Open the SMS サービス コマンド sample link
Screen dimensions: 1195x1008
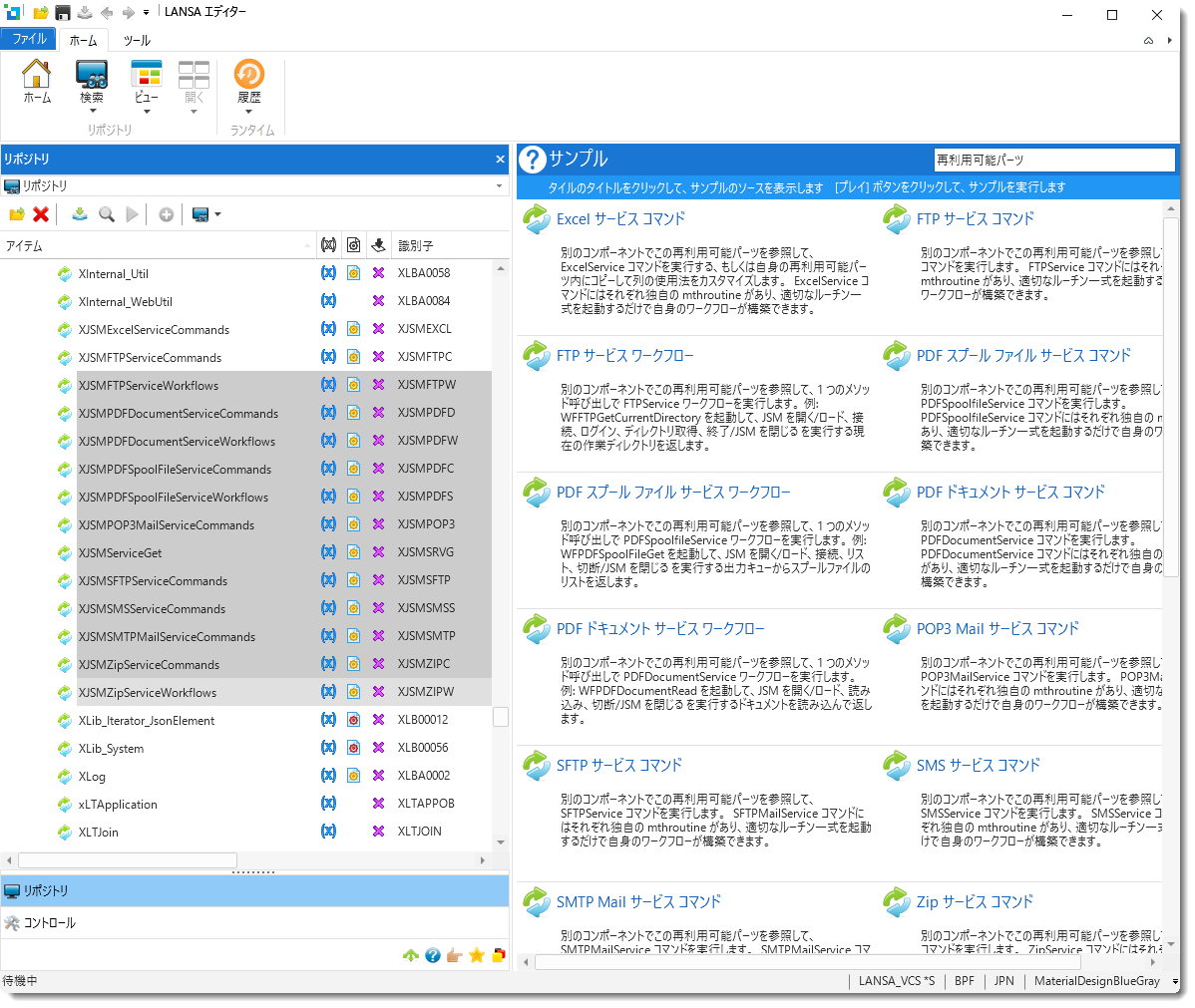pyautogui.click(x=978, y=766)
